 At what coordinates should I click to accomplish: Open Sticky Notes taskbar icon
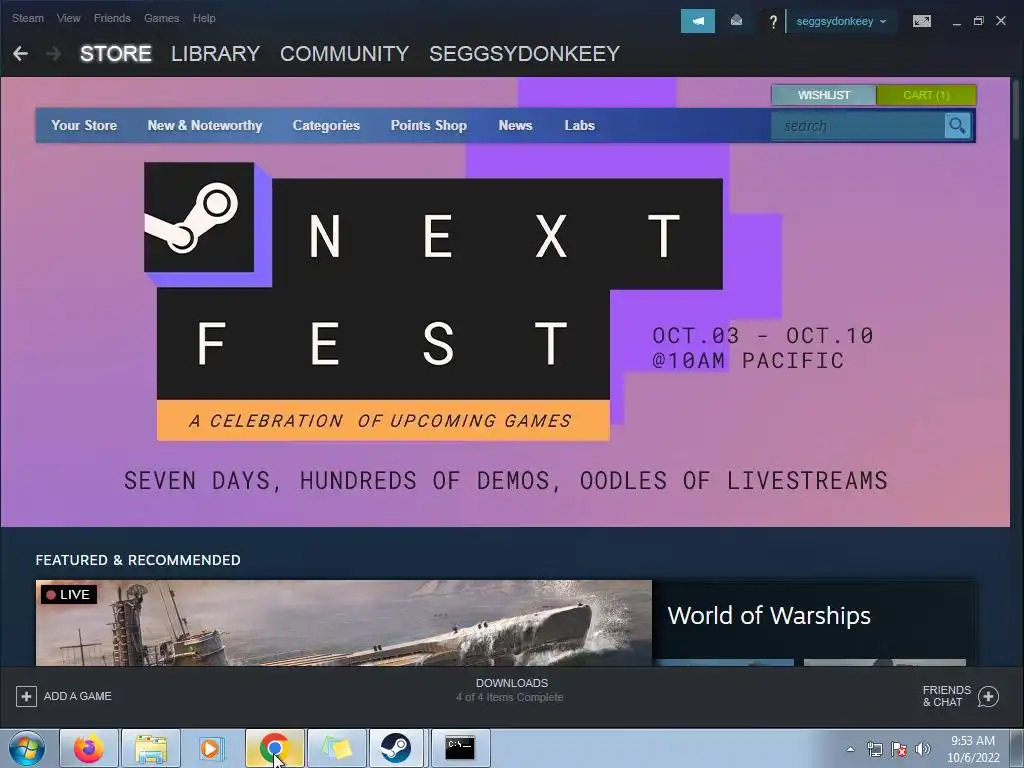[336, 748]
